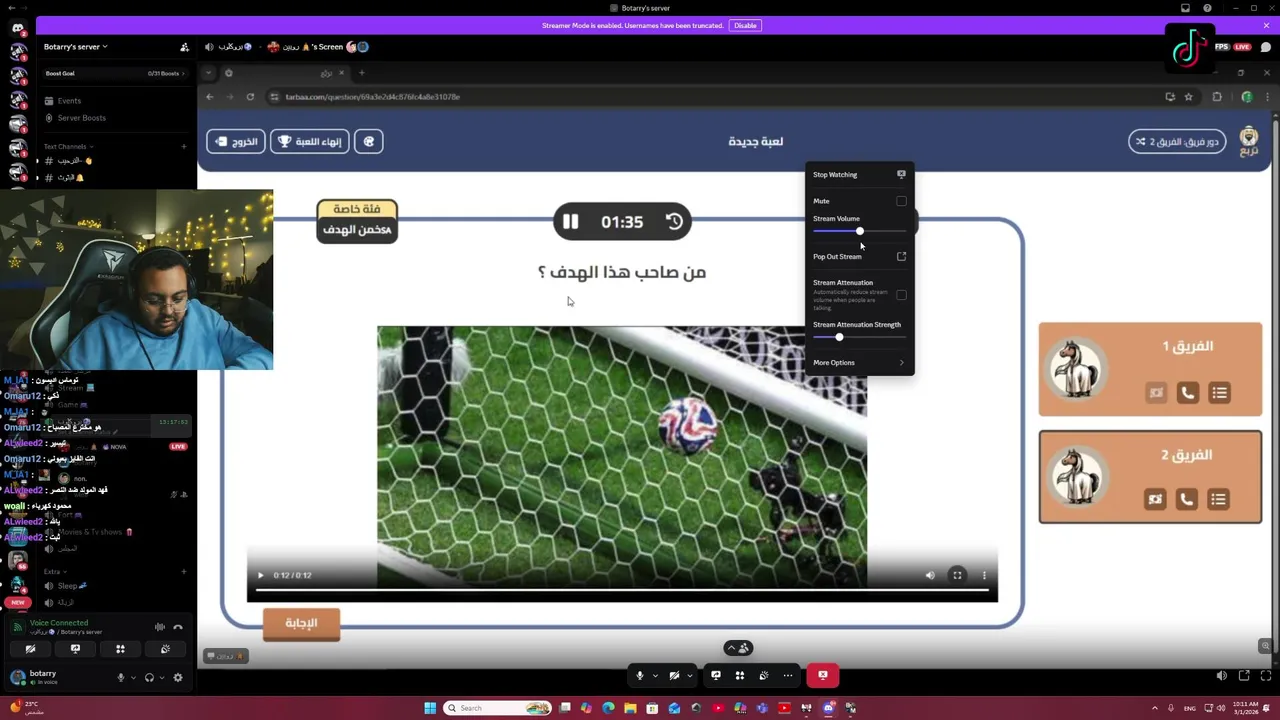The image size is (1280, 720).
Task: Deafen with the user panel headphones icon
Action: pyautogui.click(x=149, y=677)
